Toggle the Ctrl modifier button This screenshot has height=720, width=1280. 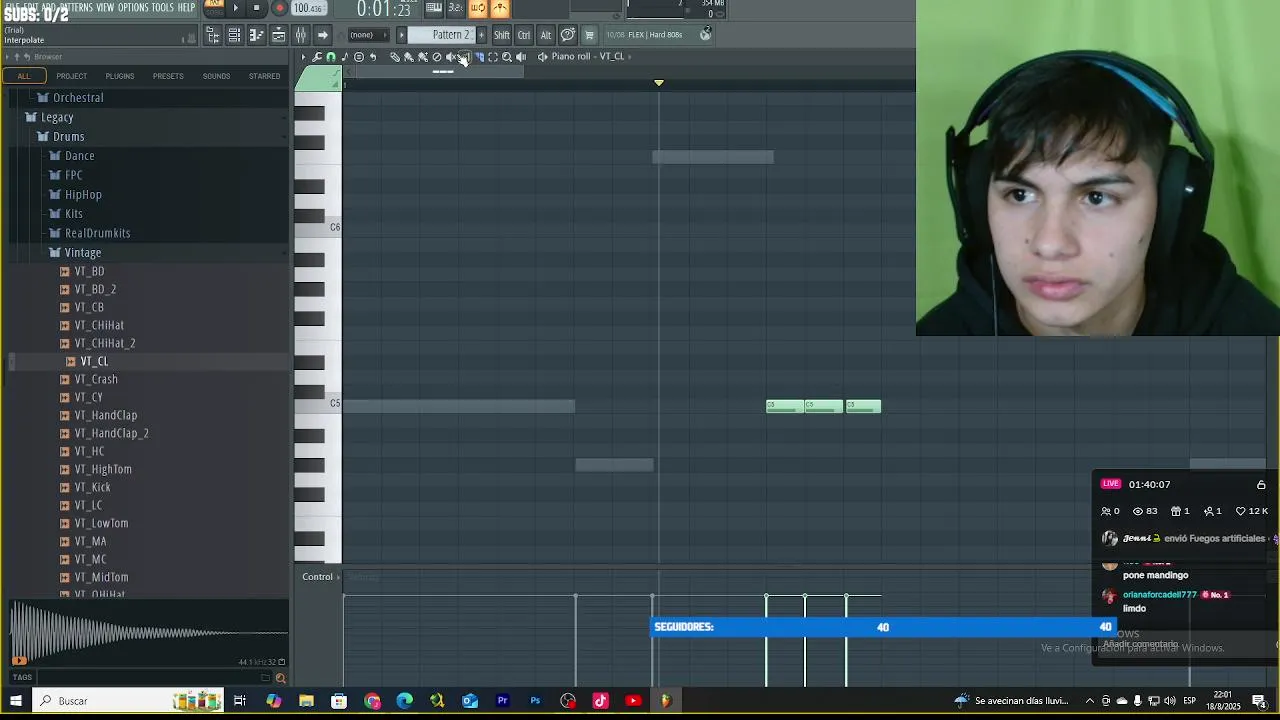point(524,35)
